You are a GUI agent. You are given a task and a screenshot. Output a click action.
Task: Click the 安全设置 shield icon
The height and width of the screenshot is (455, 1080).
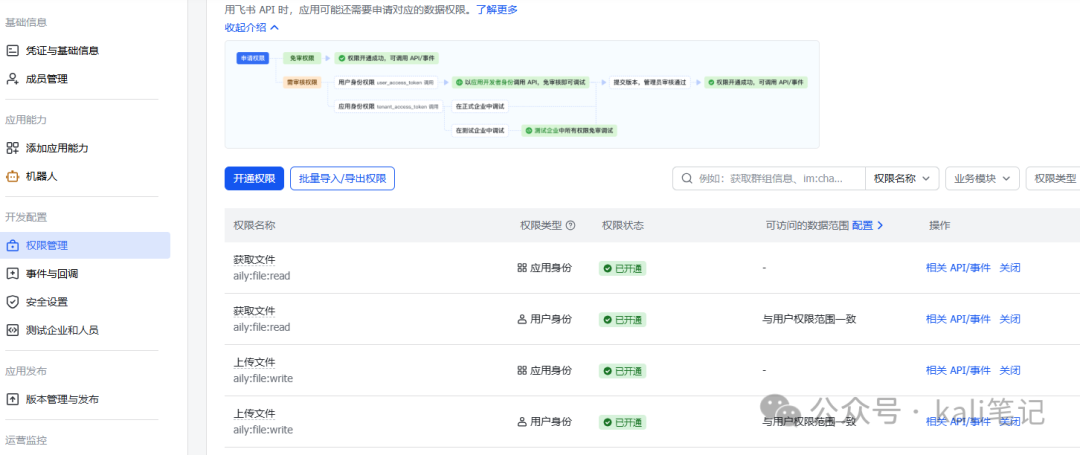(12, 301)
